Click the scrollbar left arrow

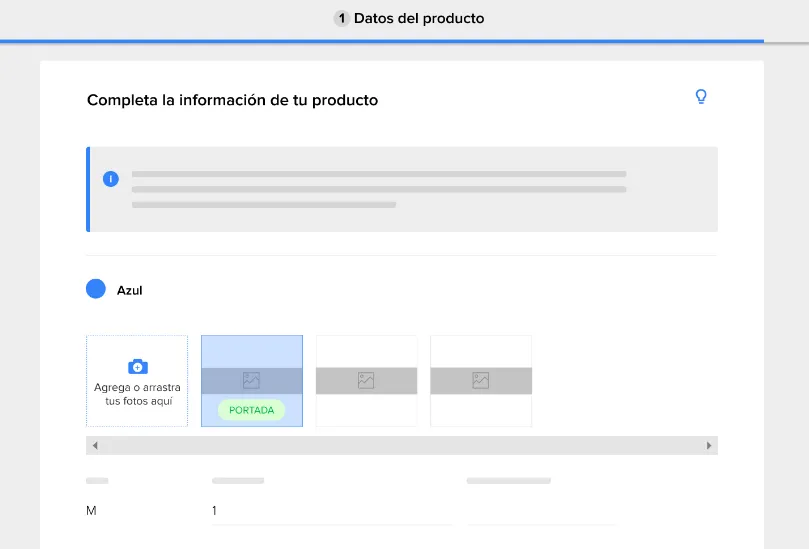pyautogui.click(x=95, y=445)
